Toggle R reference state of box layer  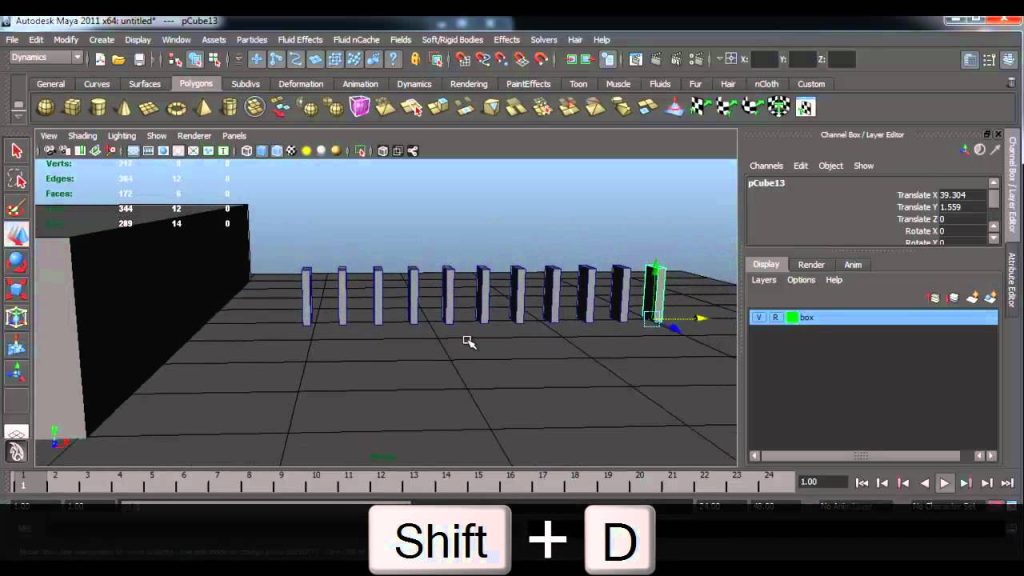click(x=775, y=317)
